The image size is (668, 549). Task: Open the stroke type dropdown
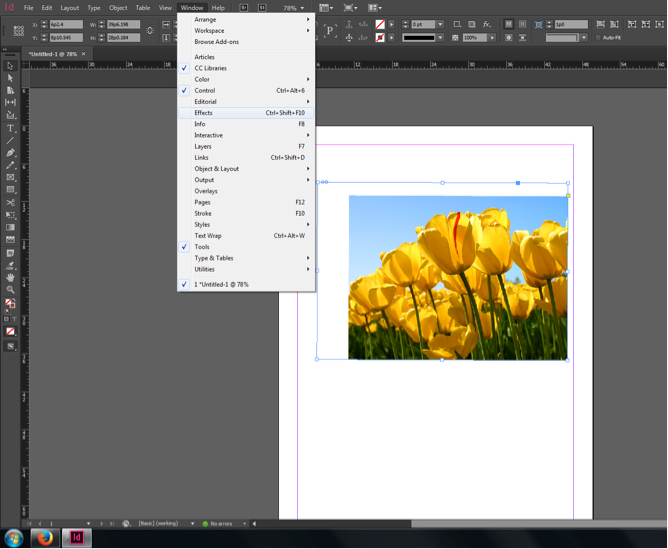point(441,37)
